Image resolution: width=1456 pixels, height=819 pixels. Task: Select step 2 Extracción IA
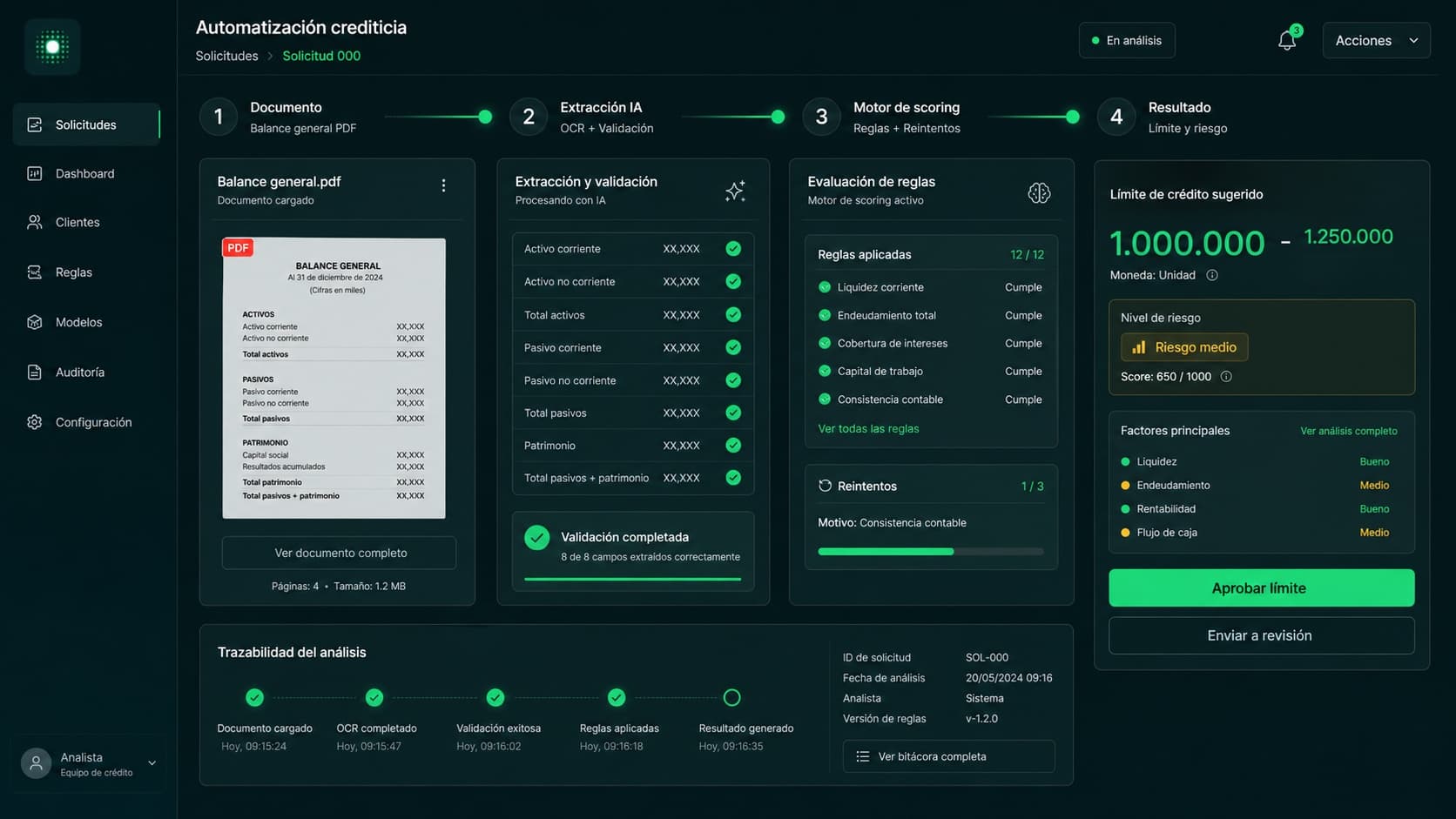pos(581,117)
